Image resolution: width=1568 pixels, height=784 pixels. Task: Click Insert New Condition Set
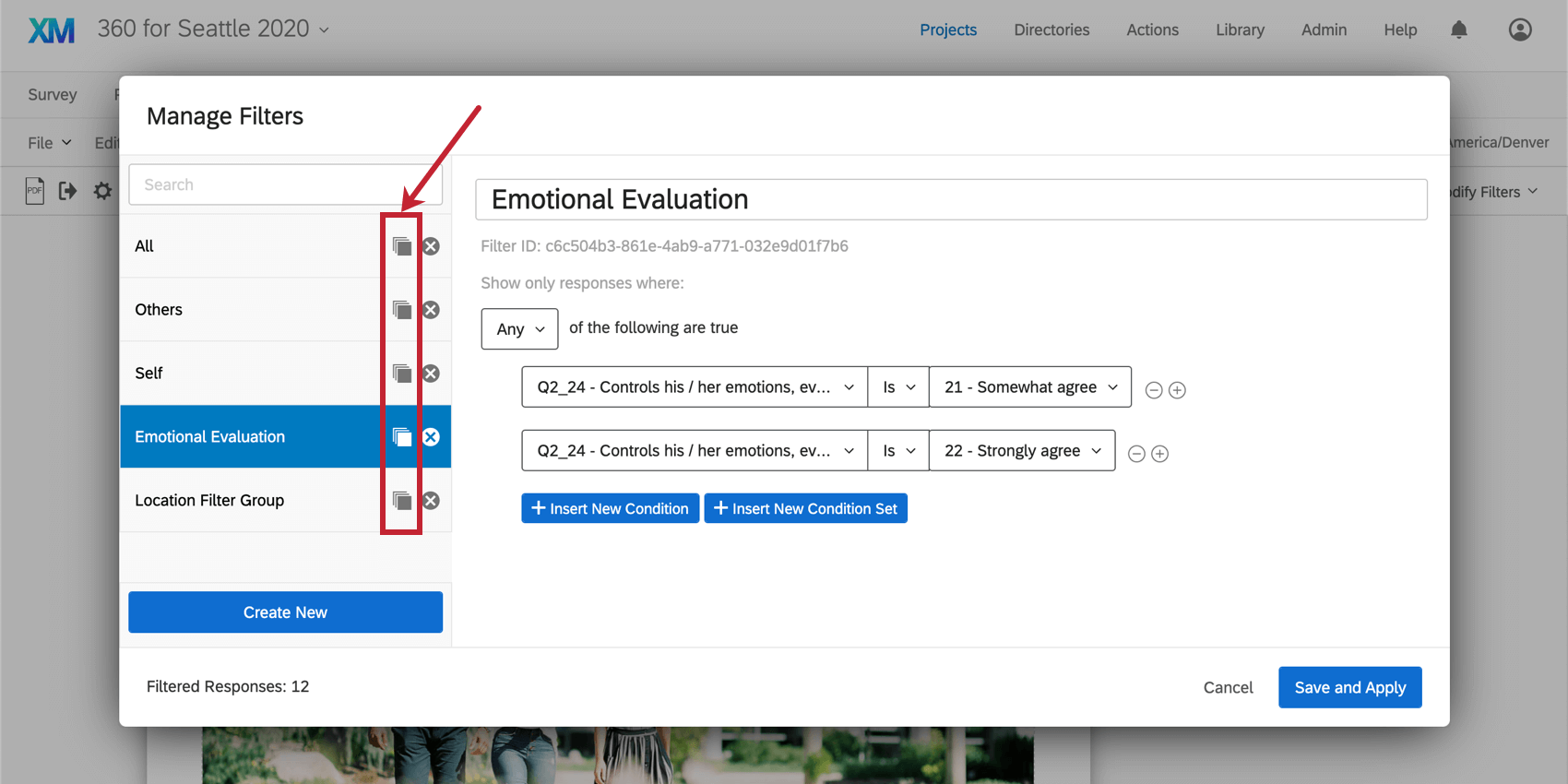(805, 509)
